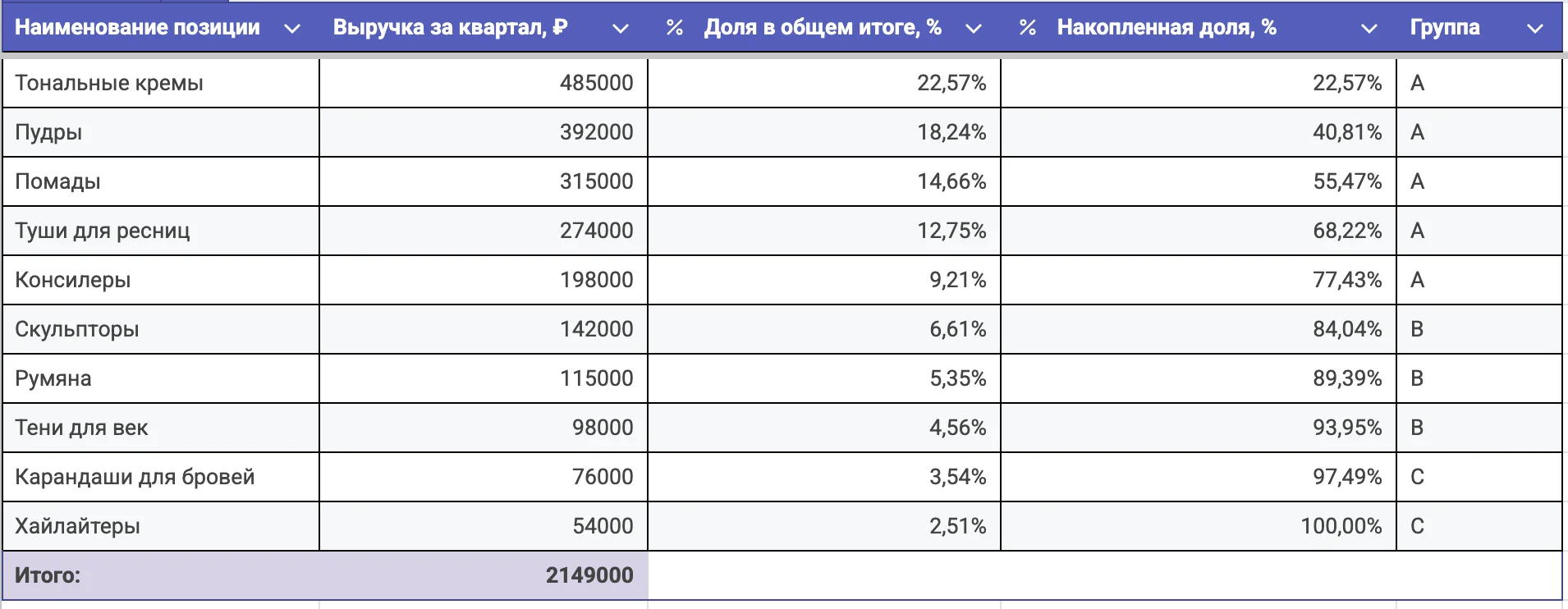Open the Наименование позиции column dropdown
The image size is (1568, 609).
coord(291,29)
